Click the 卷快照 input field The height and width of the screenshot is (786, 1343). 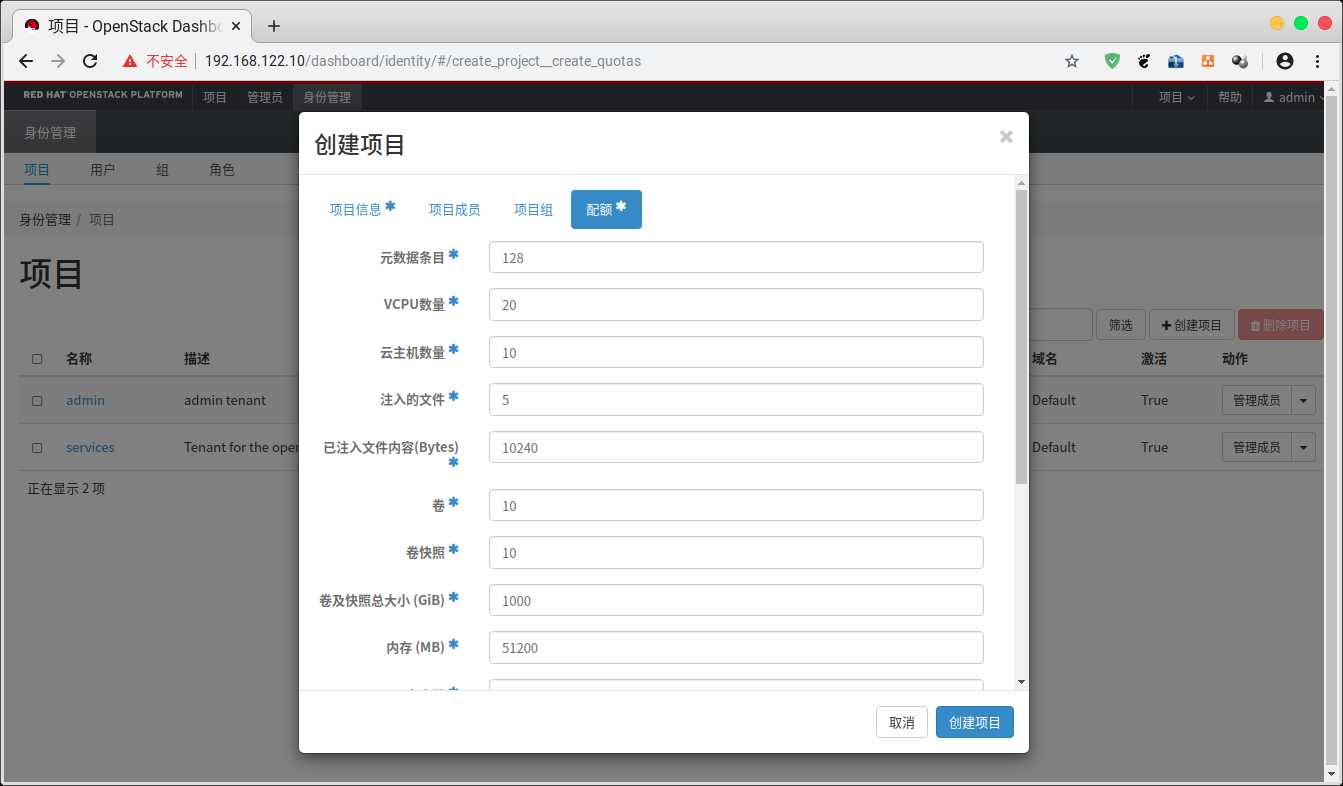pyautogui.click(x=736, y=553)
